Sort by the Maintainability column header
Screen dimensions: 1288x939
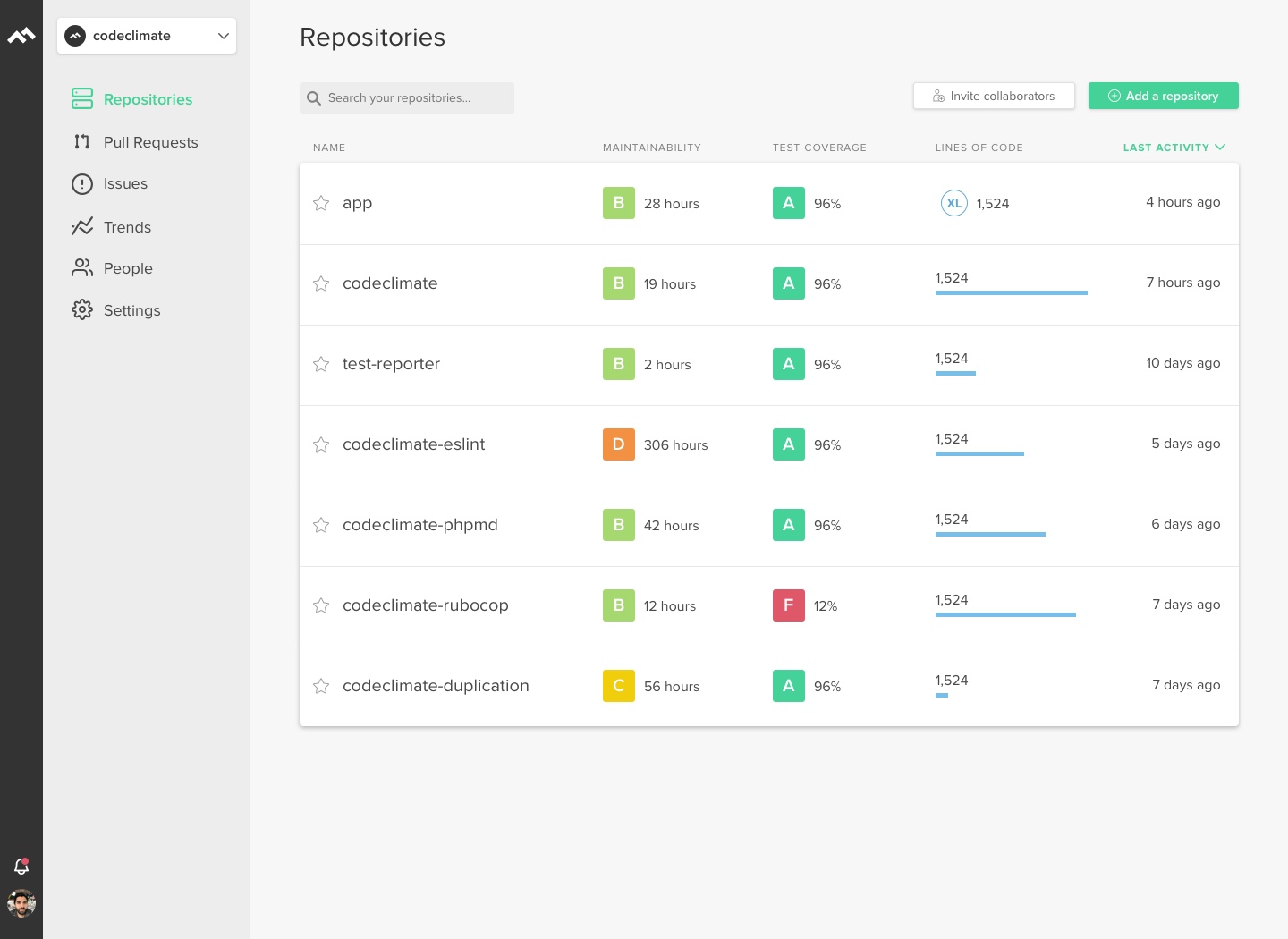pos(651,148)
